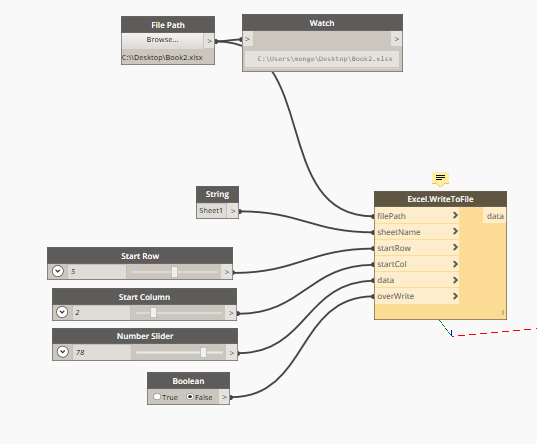Click the data output port of Excel.WriteToFile
The width and height of the screenshot is (537, 444).
click(495, 216)
